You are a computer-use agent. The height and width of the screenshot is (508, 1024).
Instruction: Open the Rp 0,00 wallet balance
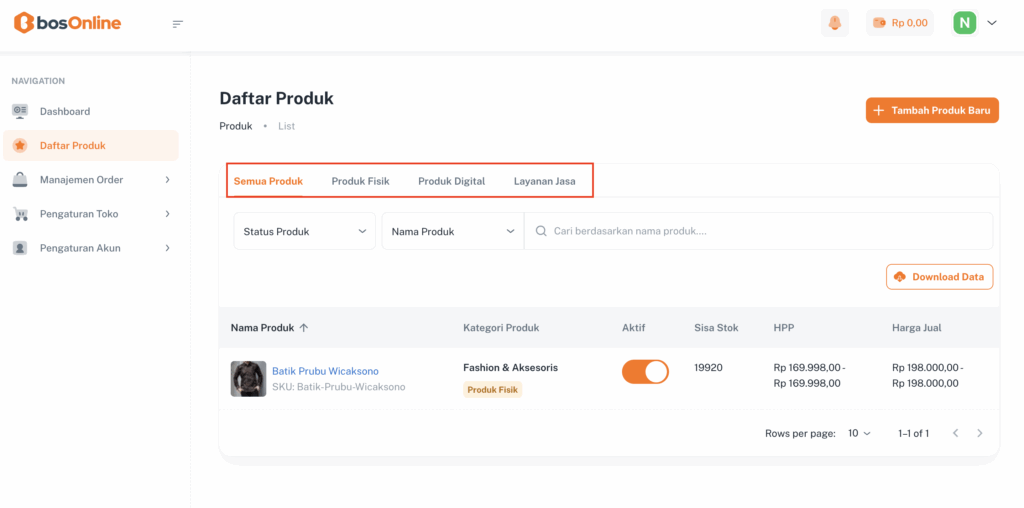[x=900, y=22]
